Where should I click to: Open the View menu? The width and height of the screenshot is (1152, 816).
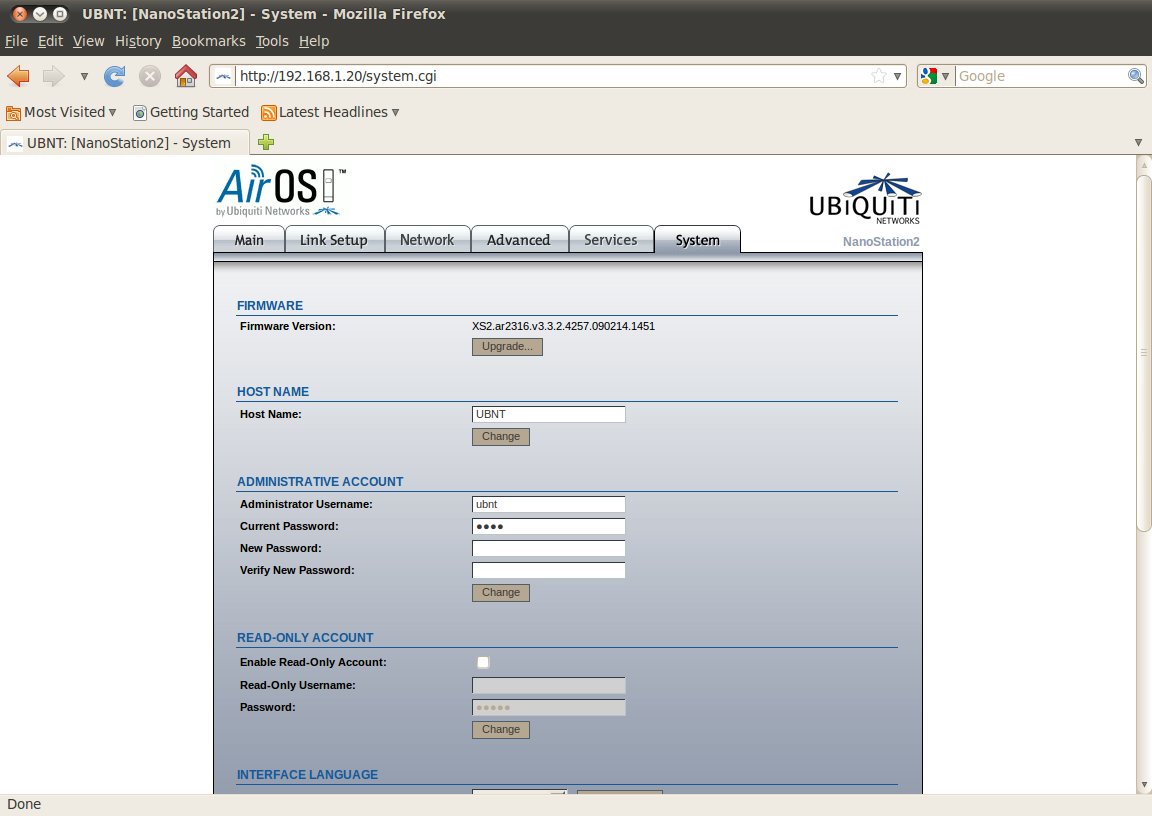point(88,41)
